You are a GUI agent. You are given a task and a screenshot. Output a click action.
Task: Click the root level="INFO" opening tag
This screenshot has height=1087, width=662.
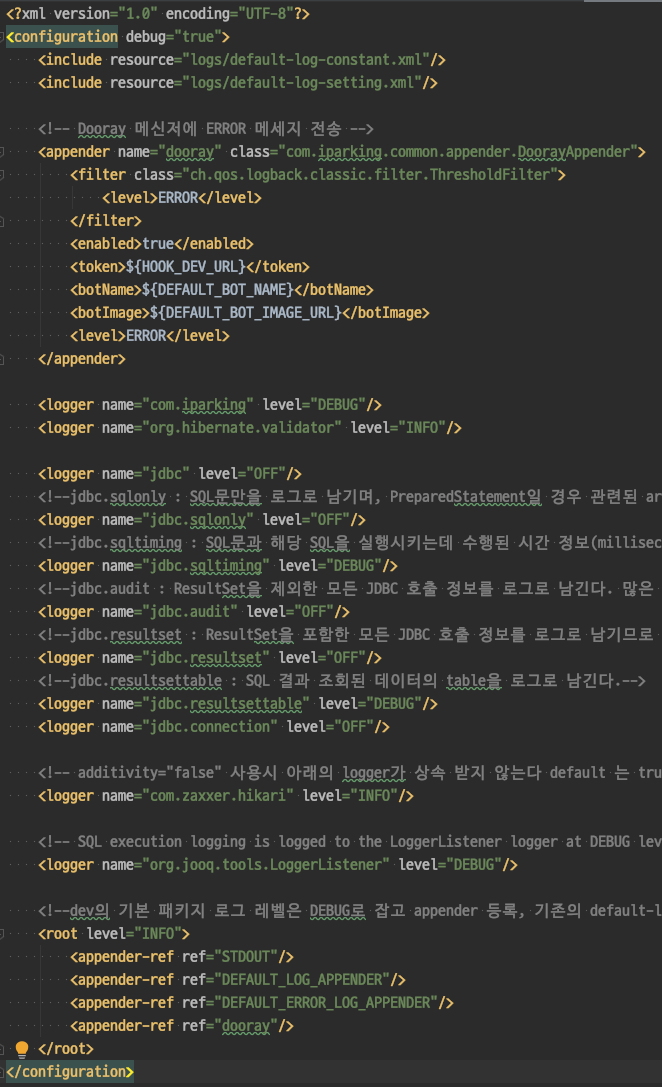pyautogui.click(x=114, y=933)
